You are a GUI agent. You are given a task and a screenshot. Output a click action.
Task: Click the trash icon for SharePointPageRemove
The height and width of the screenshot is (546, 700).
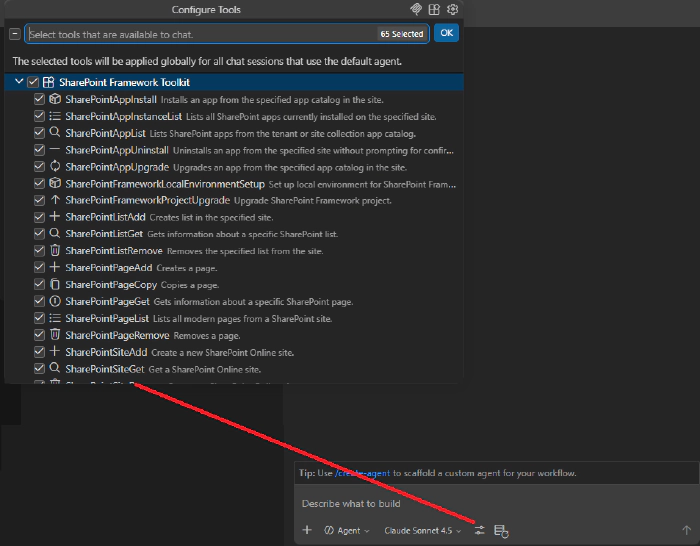click(x=55, y=334)
